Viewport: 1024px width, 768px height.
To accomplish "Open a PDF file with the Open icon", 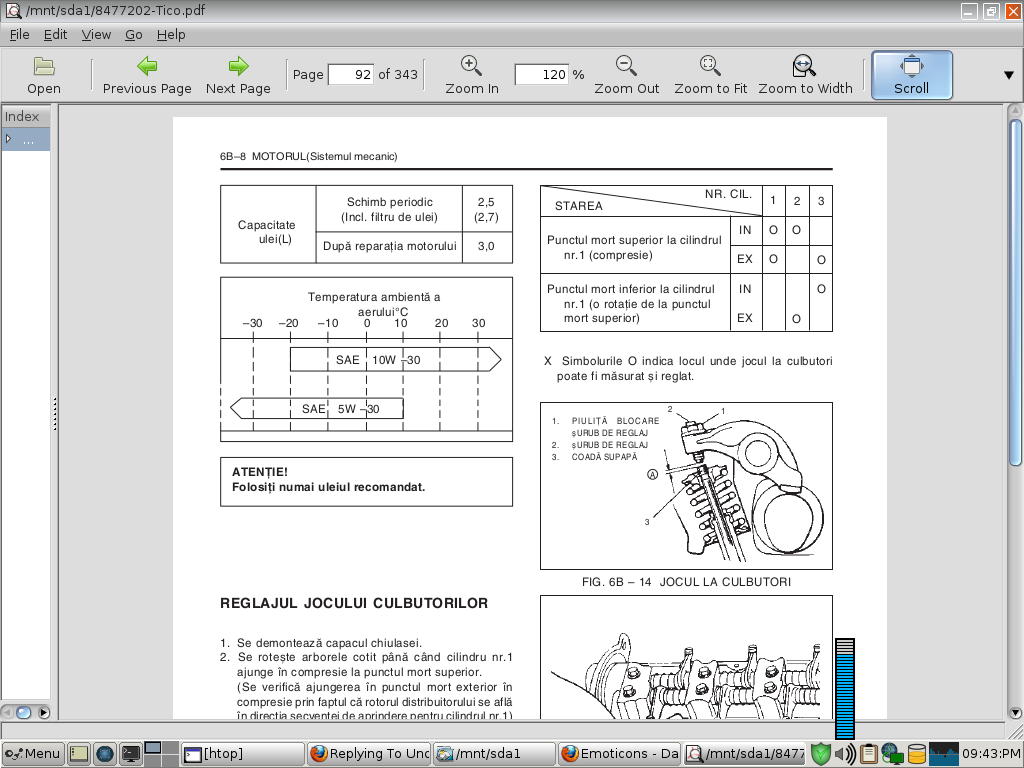I will pos(44,75).
